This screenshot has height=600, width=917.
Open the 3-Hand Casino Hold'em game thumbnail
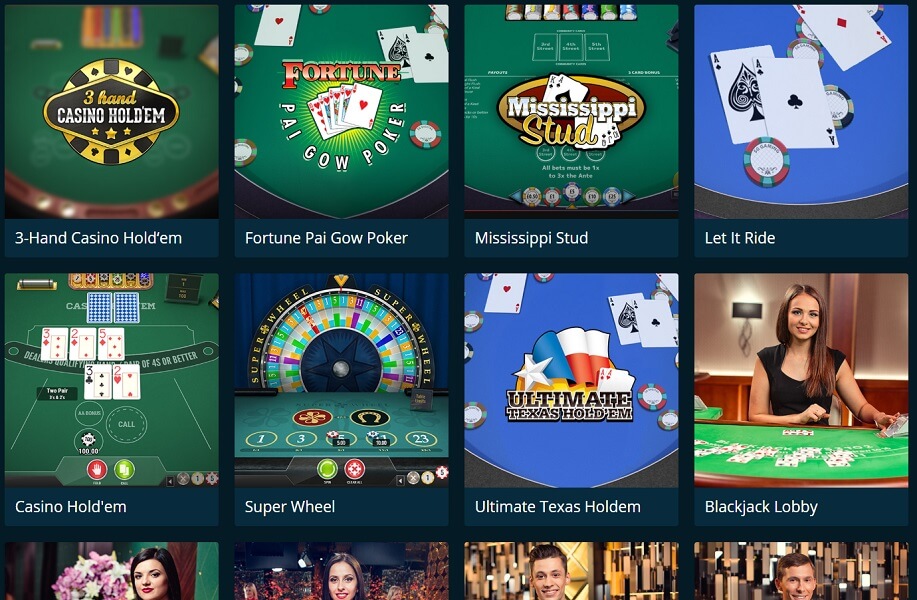pyautogui.click(x=112, y=112)
